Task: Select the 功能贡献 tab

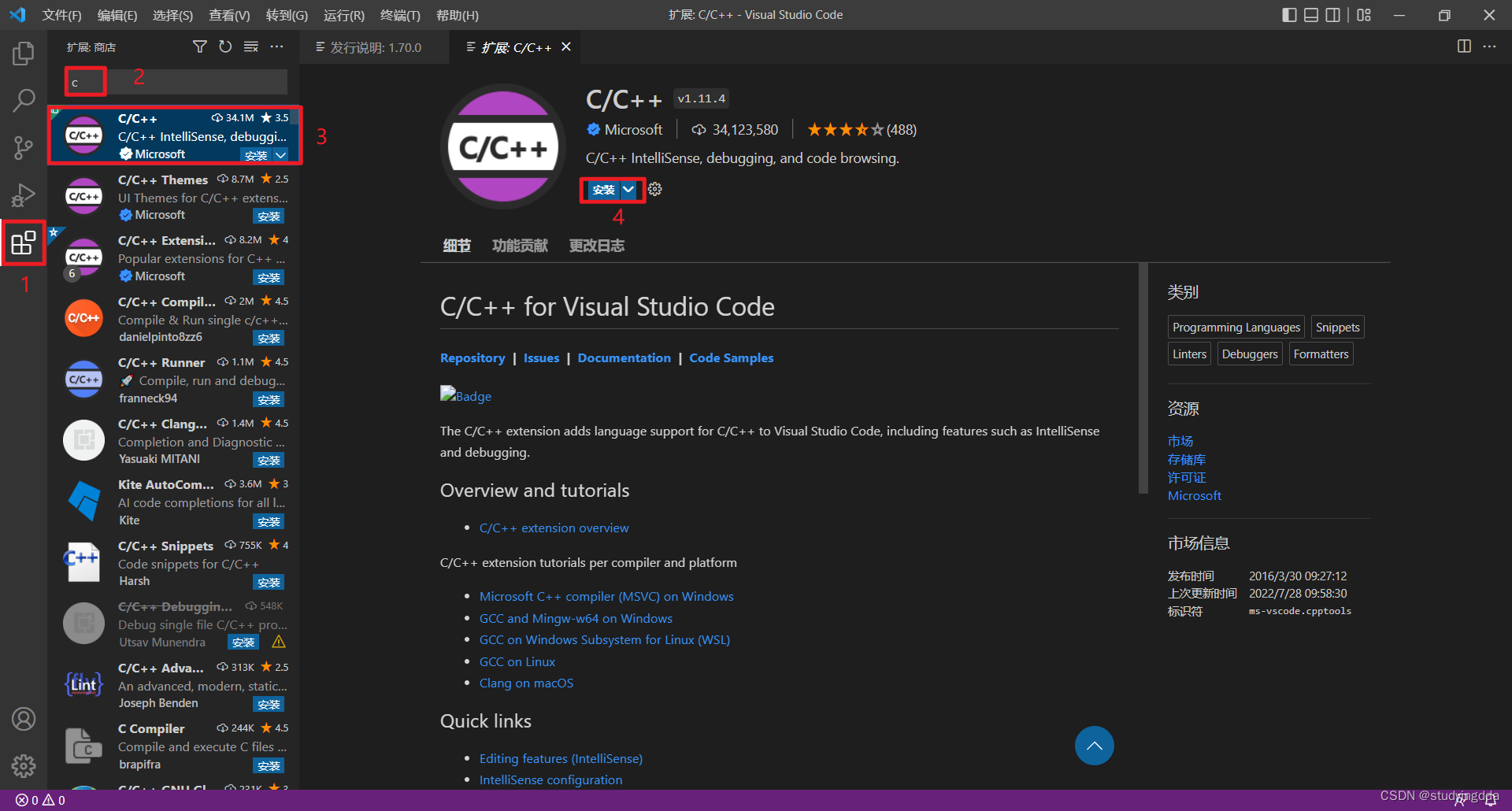Action: pyautogui.click(x=520, y=246)
